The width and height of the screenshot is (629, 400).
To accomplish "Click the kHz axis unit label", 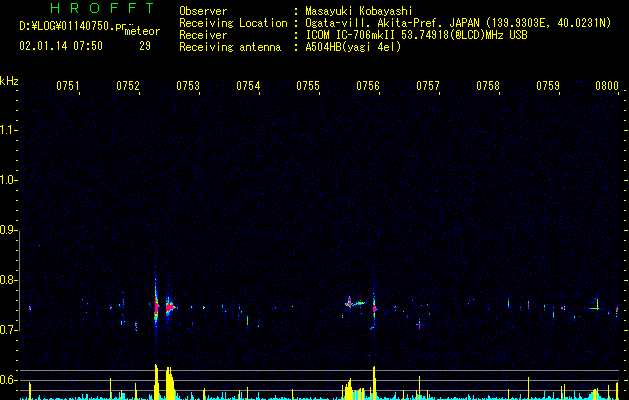I will coord(9,81).
